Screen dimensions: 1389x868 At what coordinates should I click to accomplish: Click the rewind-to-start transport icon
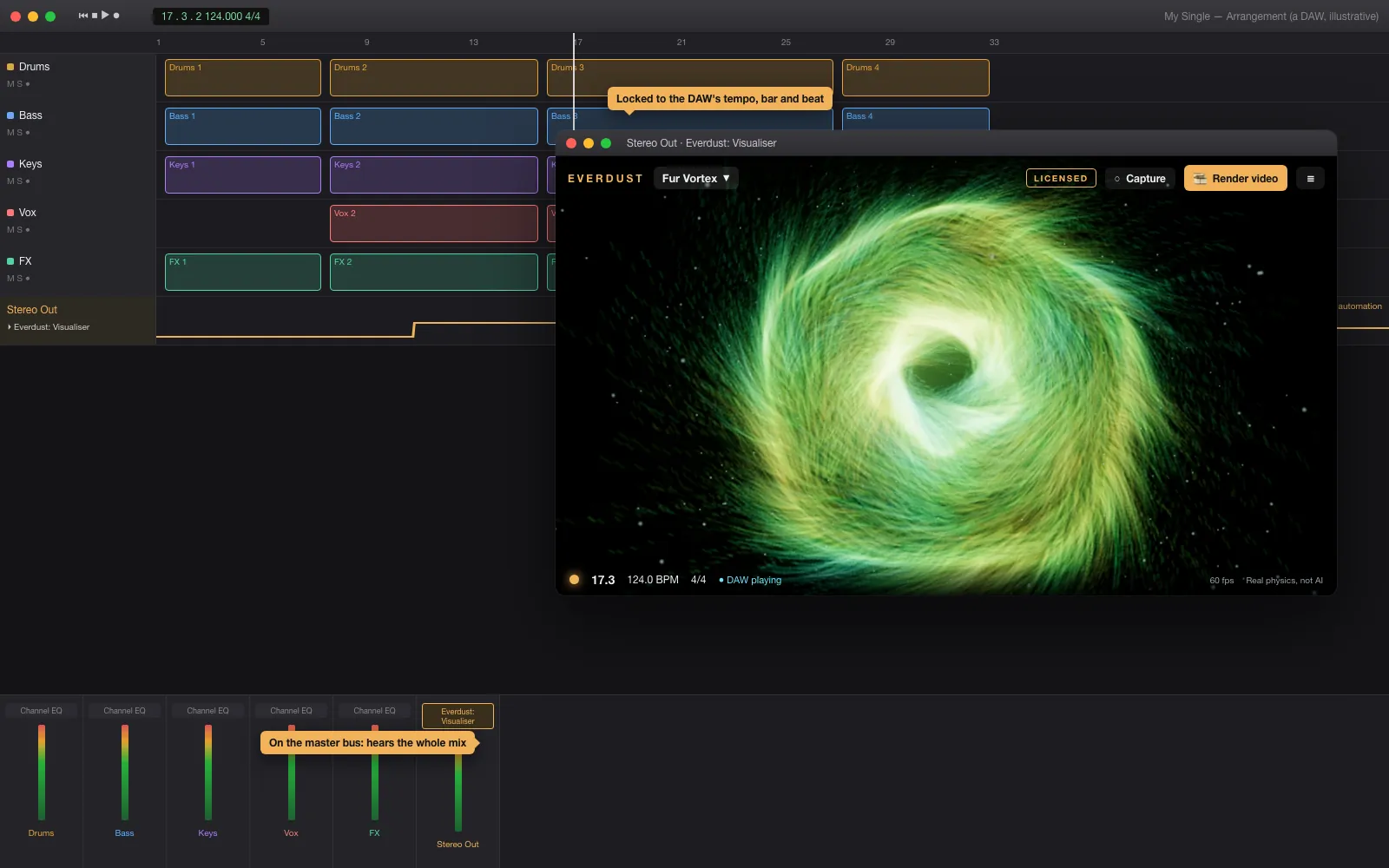(83, 16)
